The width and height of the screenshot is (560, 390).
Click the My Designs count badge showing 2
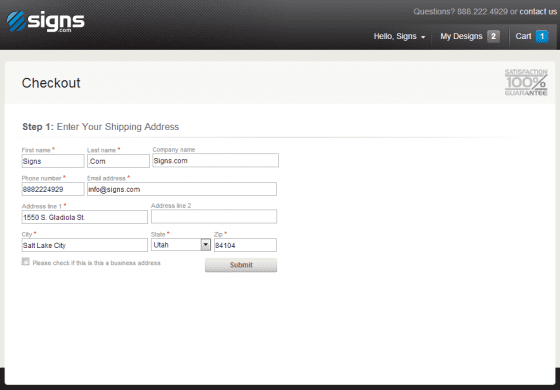click(493, 36)
